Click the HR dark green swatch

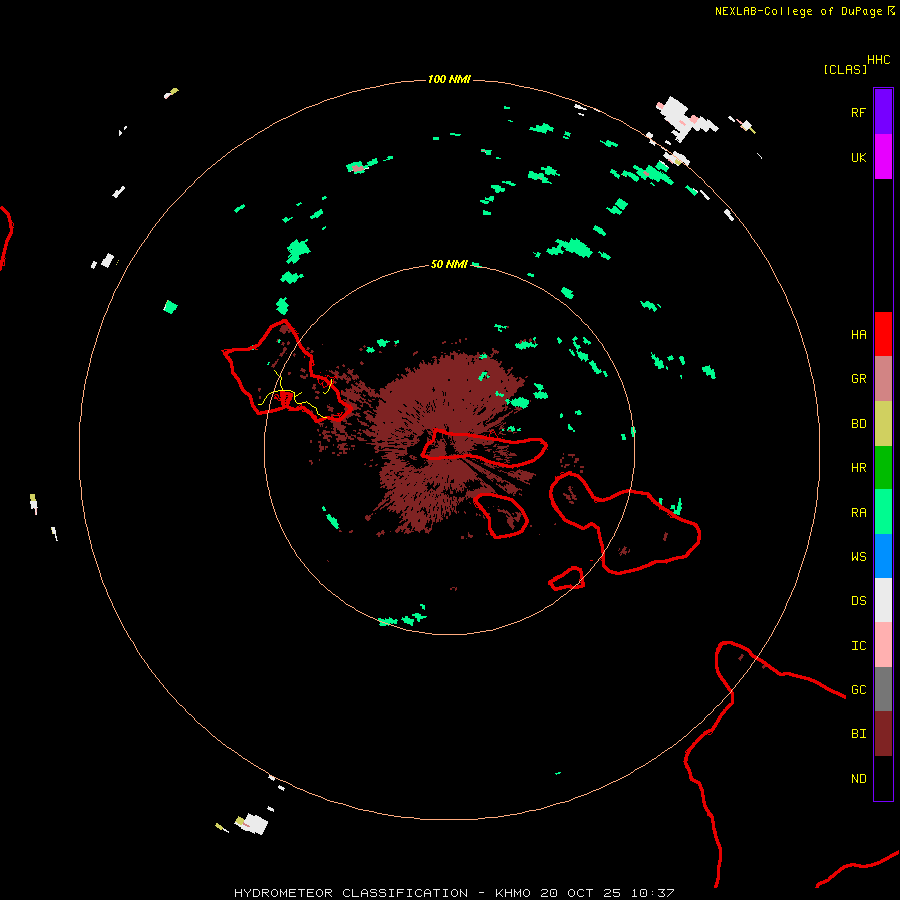tap(883, 468)
